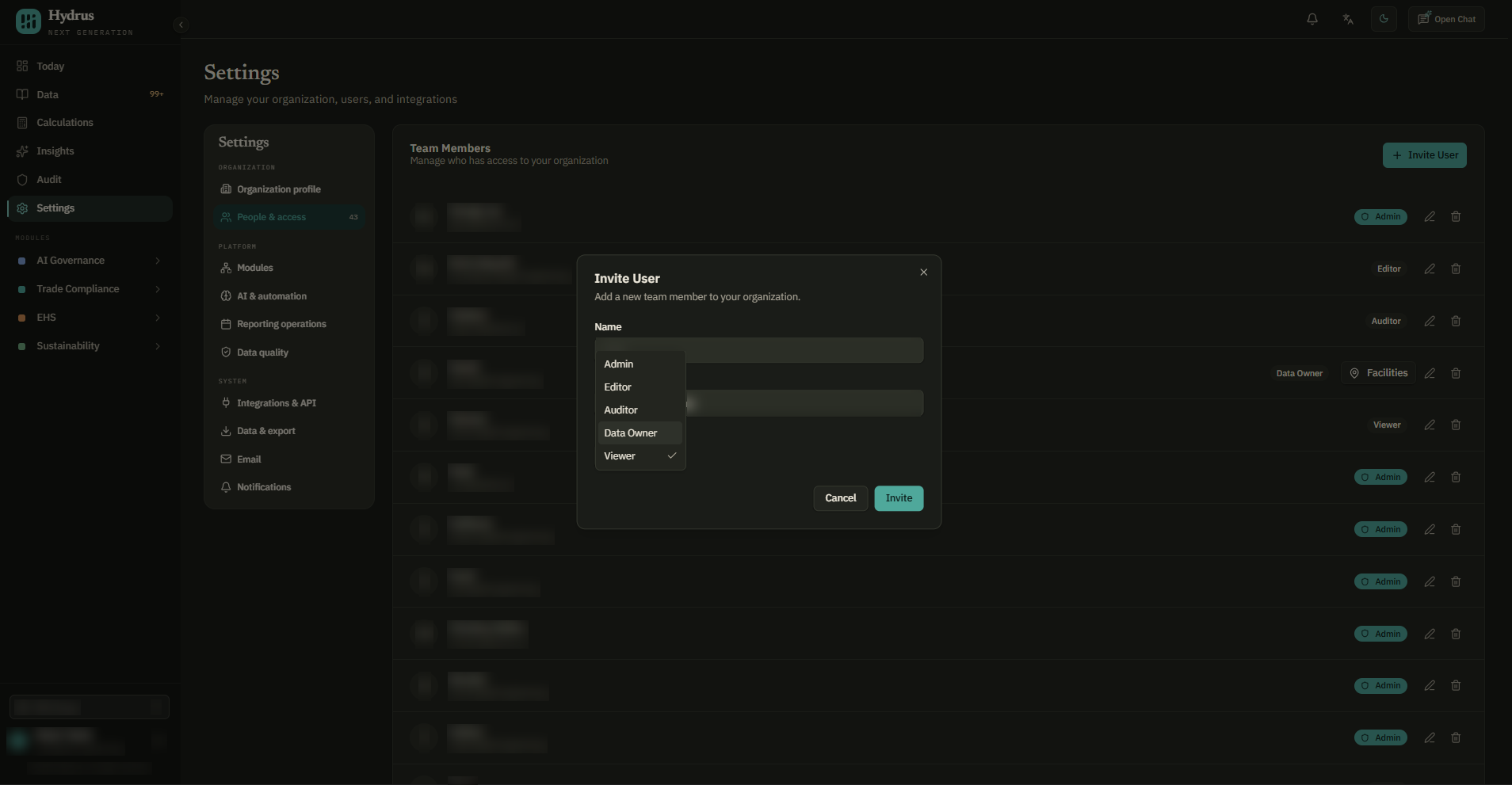
Task: Expand the Trade Compliance module
Action: [90, 289]
